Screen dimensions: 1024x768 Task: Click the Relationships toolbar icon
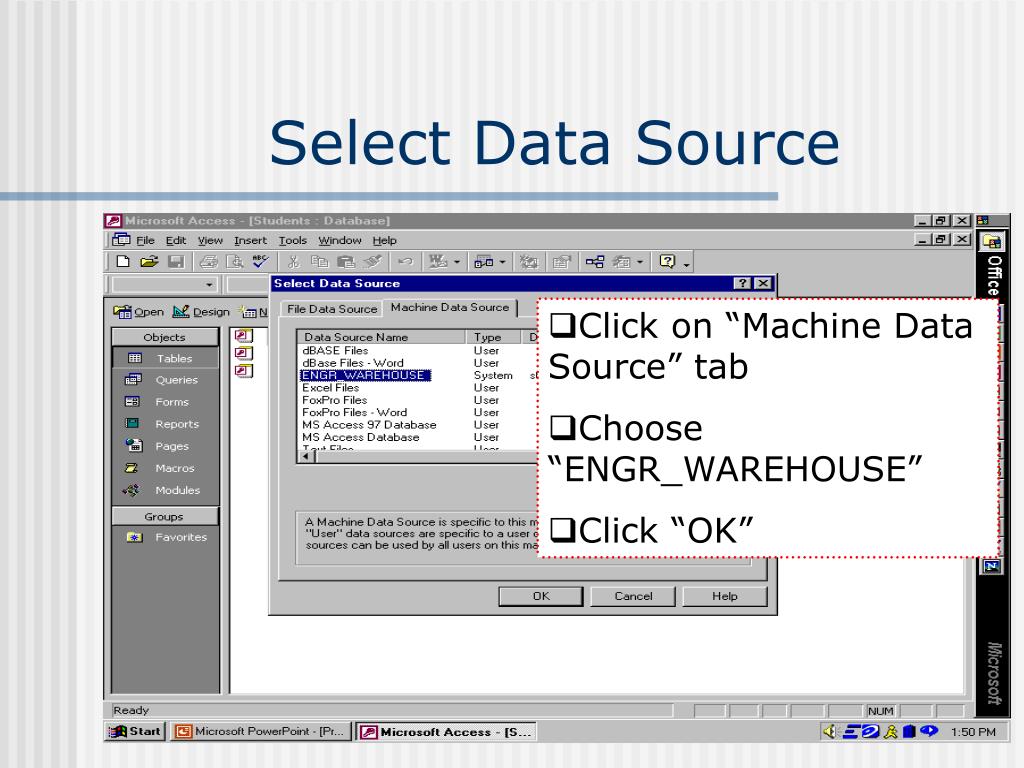(595, 262)
